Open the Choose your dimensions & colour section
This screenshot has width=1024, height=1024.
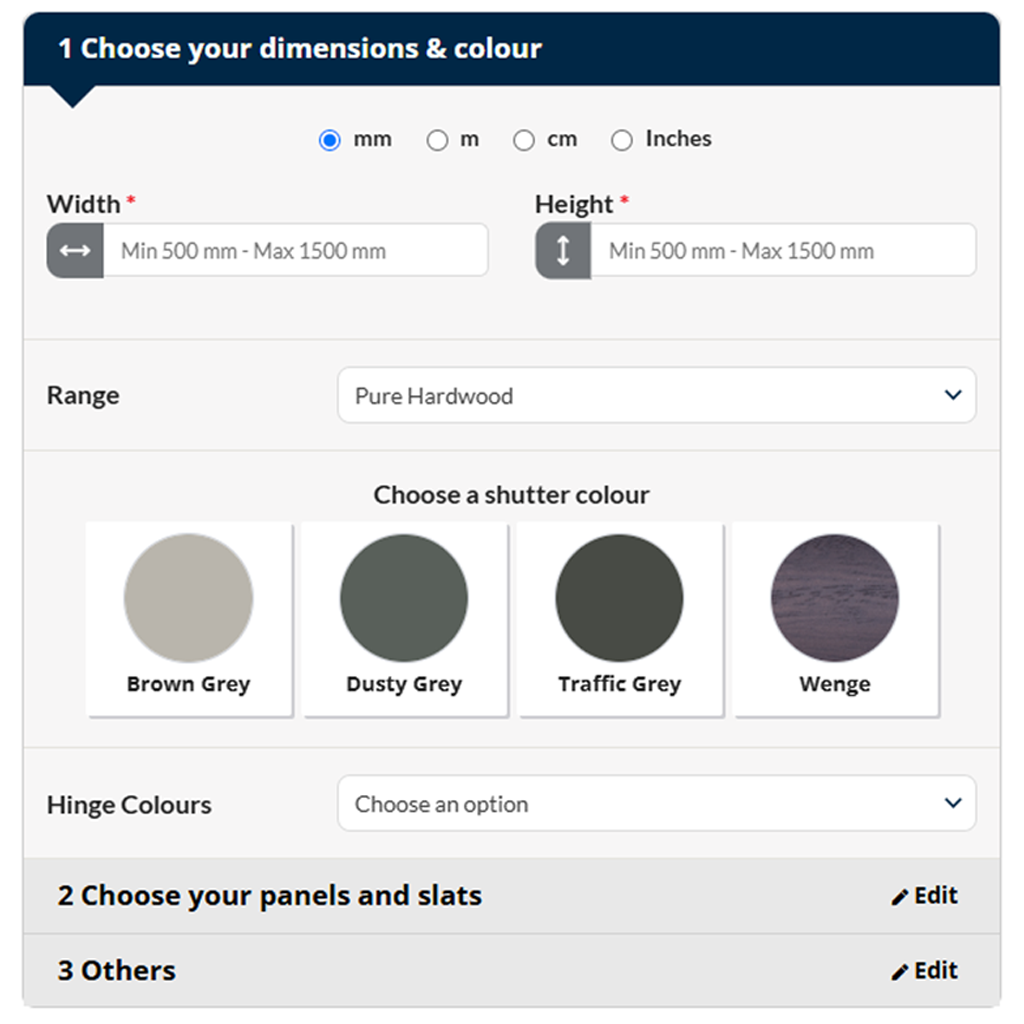[x=300, y=49]
